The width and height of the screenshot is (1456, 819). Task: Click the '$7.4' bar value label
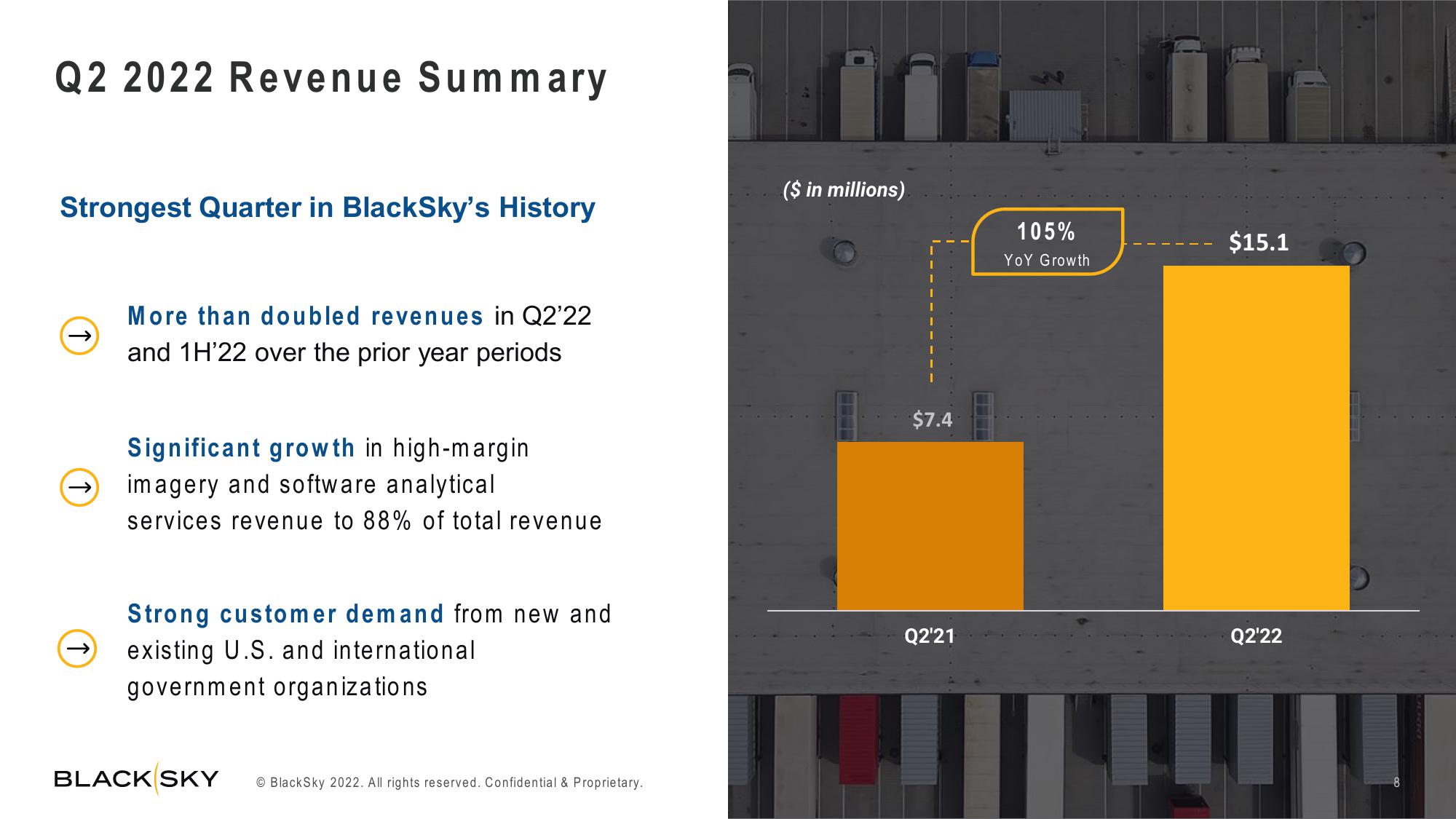(x=933, y=420)
